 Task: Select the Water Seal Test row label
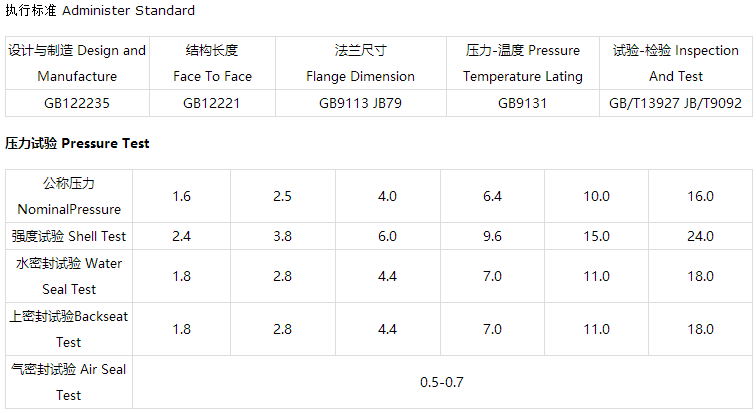coord(69,276)
